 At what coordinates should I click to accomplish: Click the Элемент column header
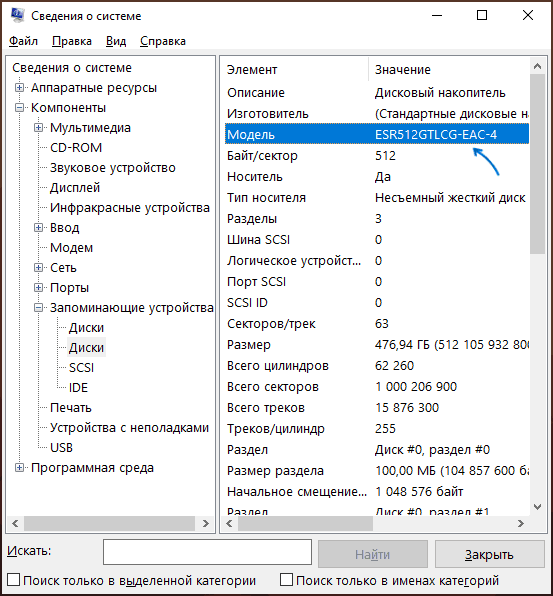(295, 70)
